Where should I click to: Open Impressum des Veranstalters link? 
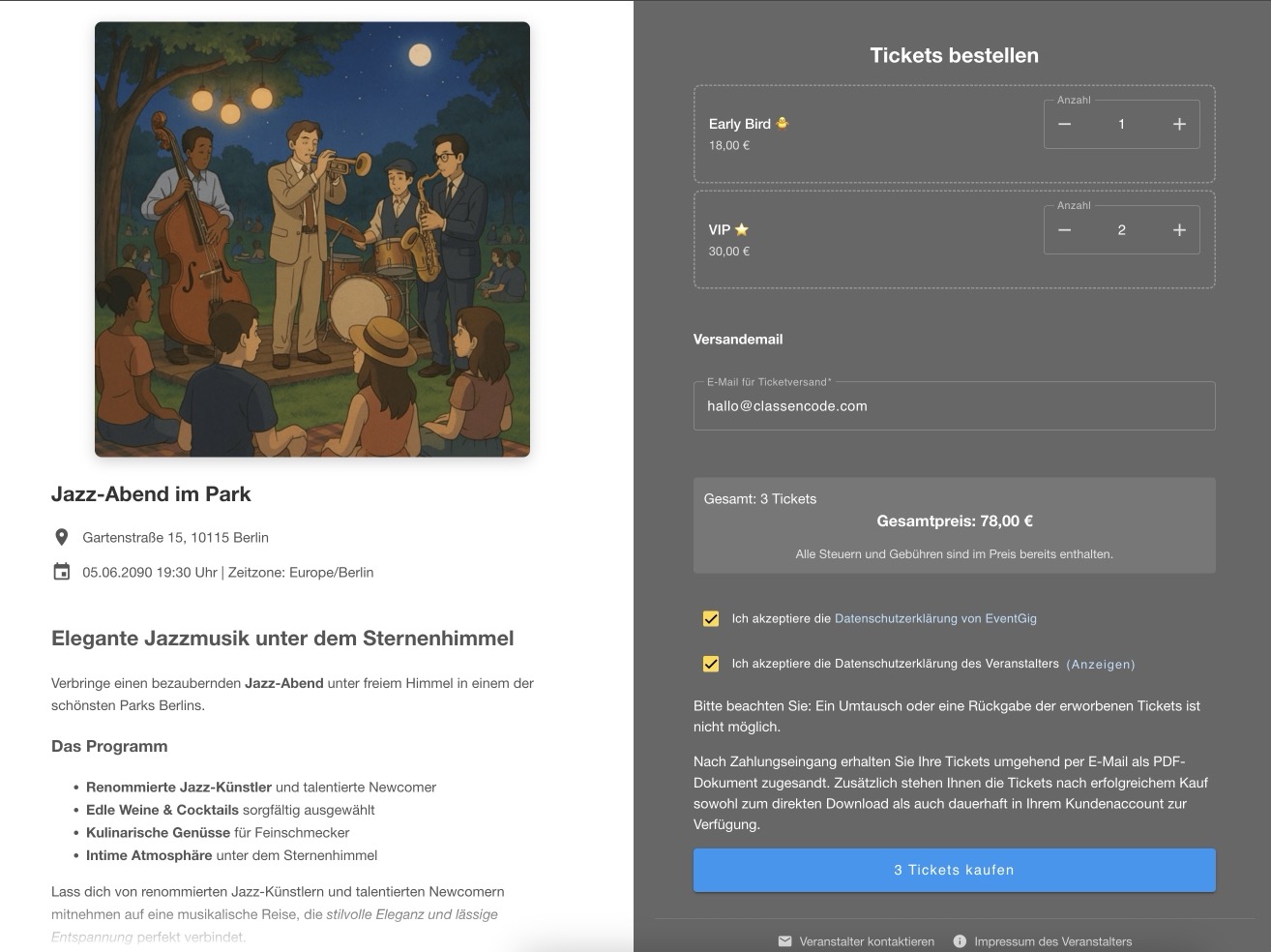pyautogui.click(x=1052, y=941)
